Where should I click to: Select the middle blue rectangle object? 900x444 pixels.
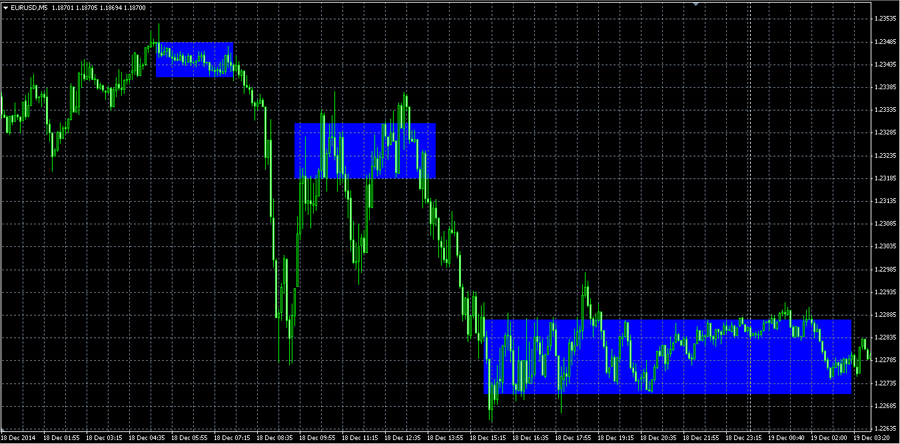(x=364, y=150)
